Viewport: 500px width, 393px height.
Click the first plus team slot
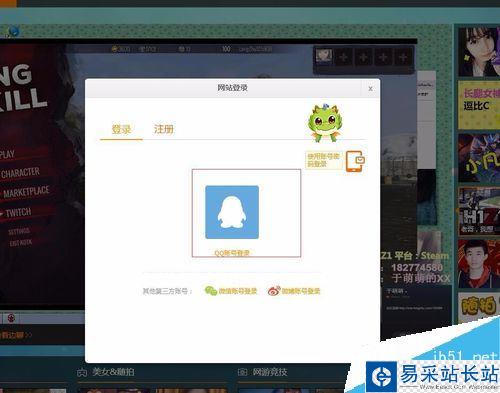[x=344, y=57]
